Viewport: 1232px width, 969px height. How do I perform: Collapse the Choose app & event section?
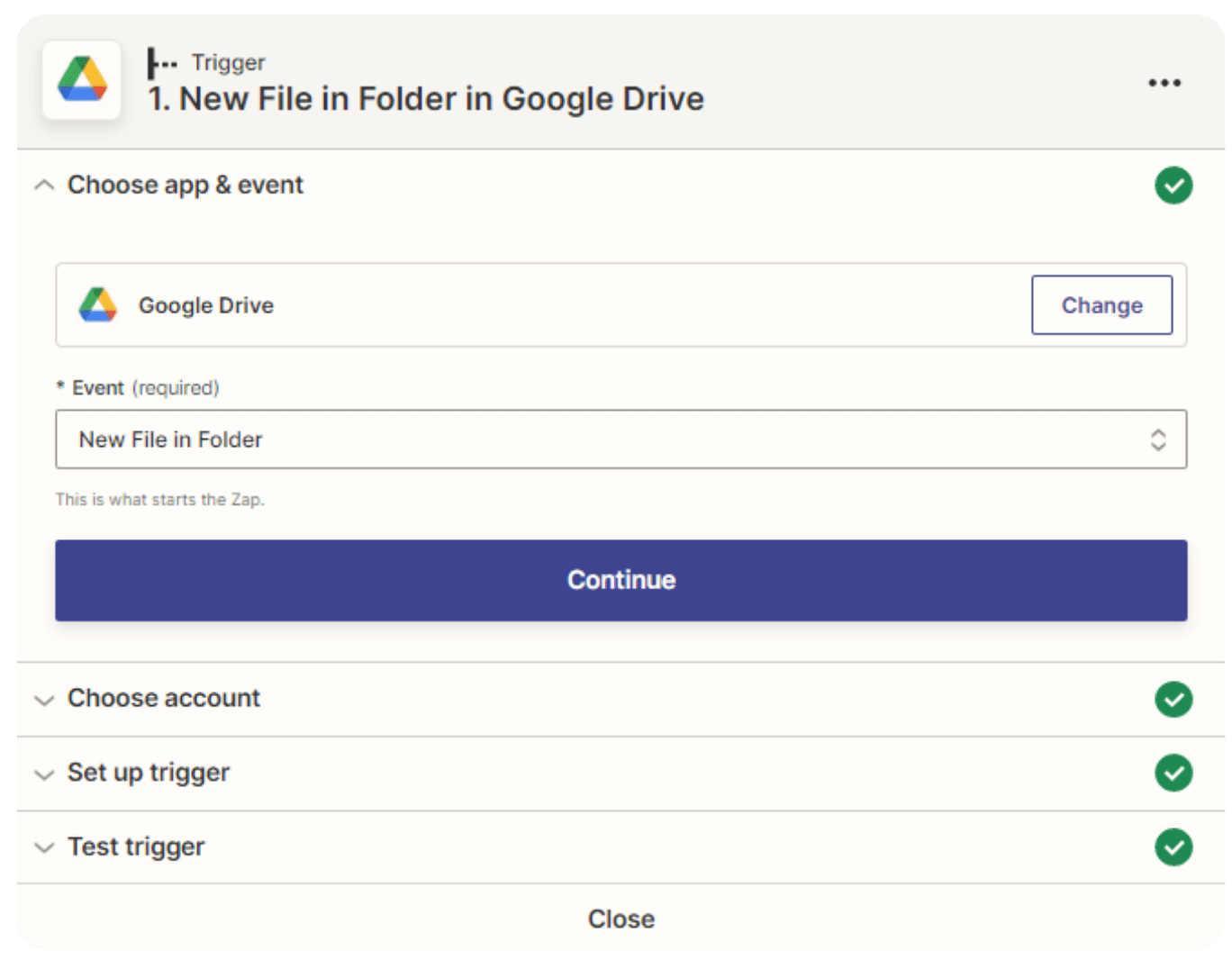coord(43,186)
